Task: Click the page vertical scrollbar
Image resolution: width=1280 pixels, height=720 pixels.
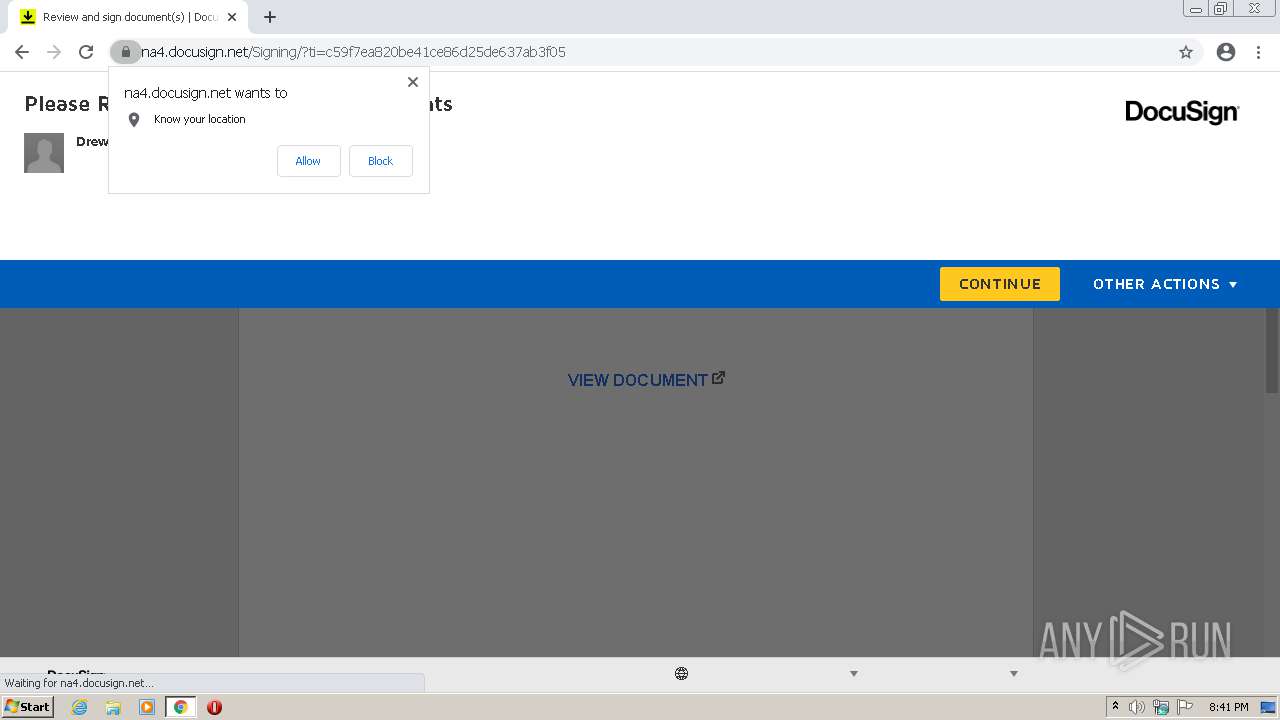Action: tap(1272, 350)
